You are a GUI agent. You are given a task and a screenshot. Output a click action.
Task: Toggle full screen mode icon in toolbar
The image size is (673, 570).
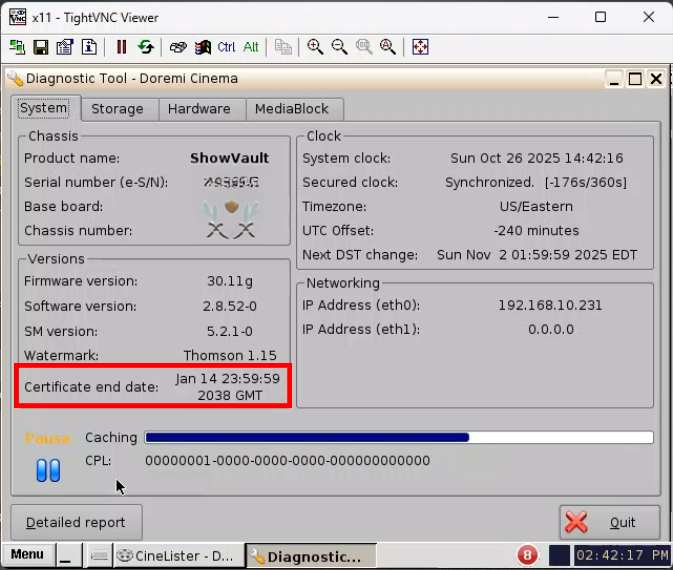421,47
